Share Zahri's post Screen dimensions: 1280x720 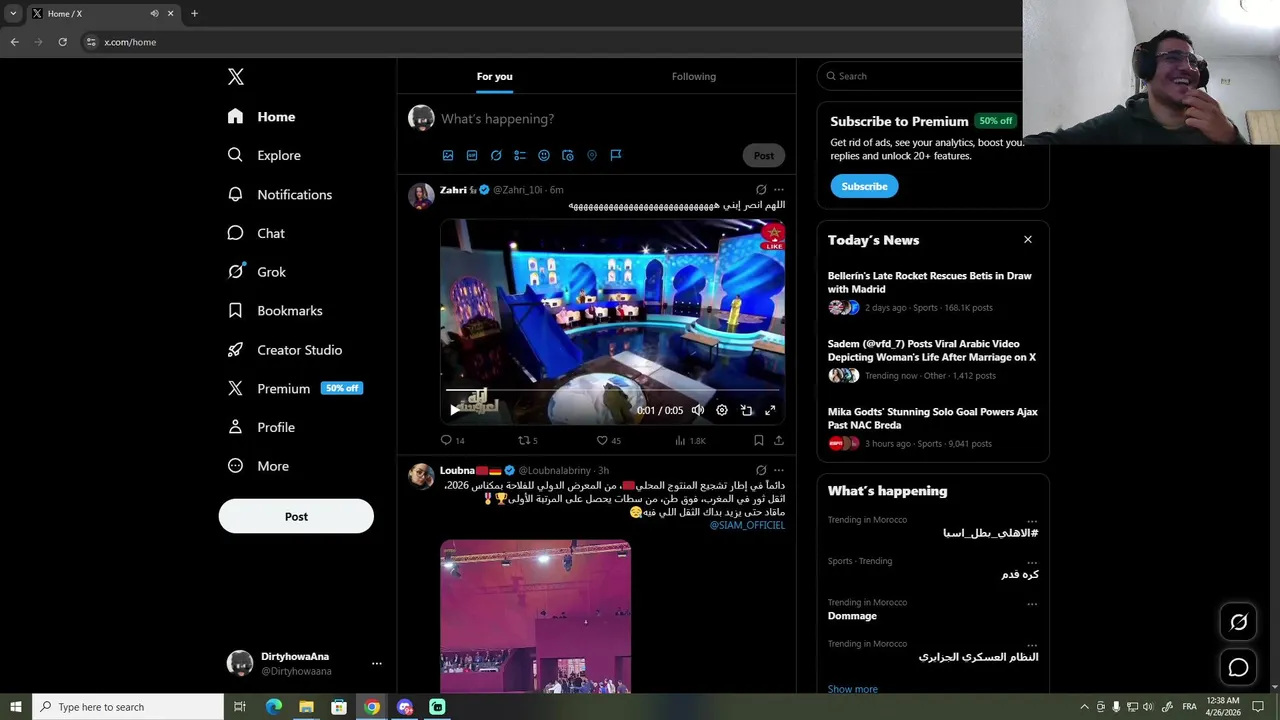click(779, 440)
